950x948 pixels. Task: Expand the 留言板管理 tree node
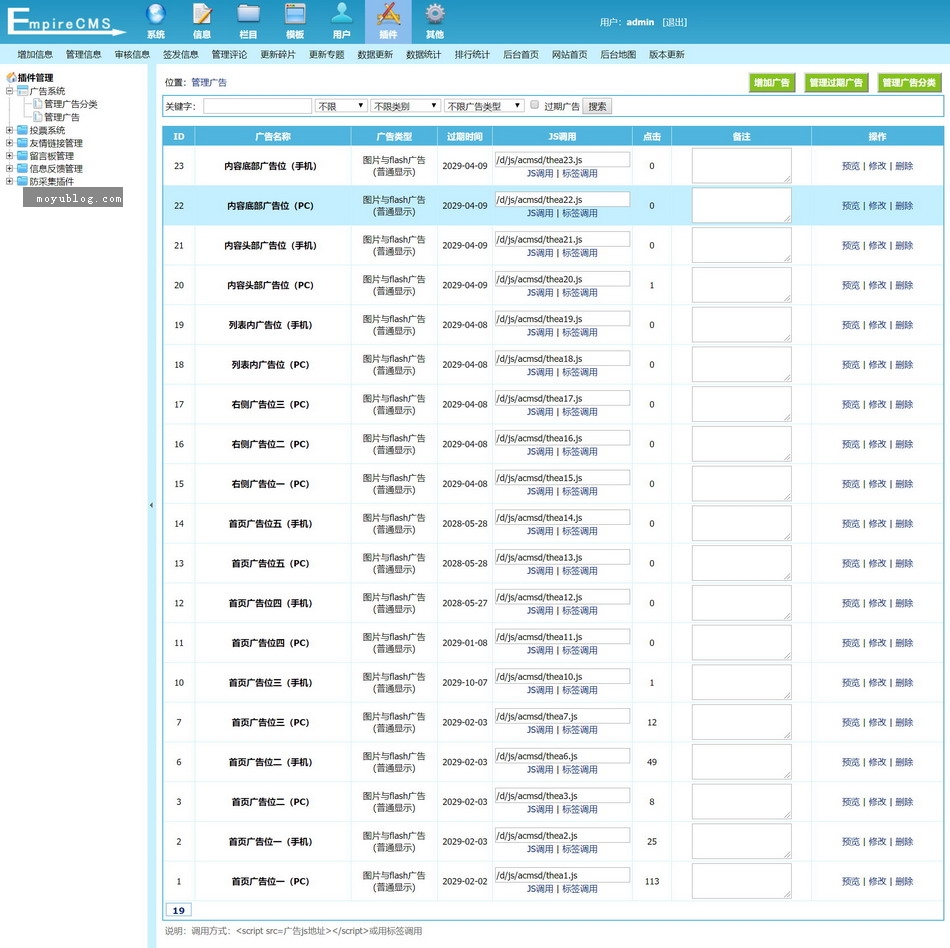pyautogui.click(x=9, y=156)
